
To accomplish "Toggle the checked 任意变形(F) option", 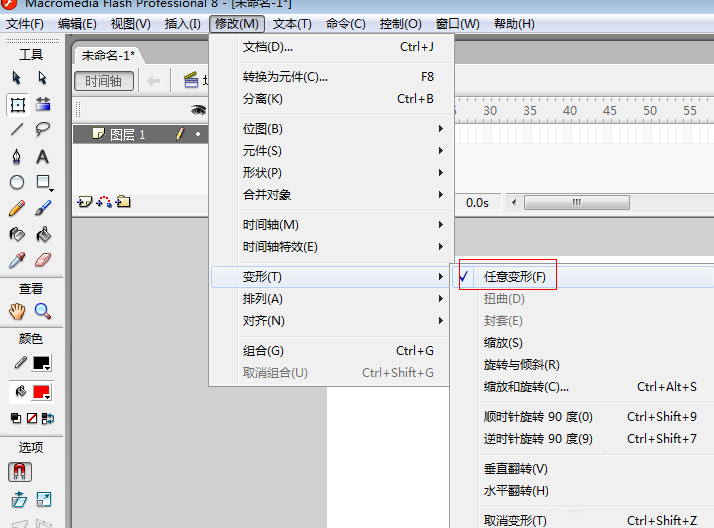I will click(515, 277).
